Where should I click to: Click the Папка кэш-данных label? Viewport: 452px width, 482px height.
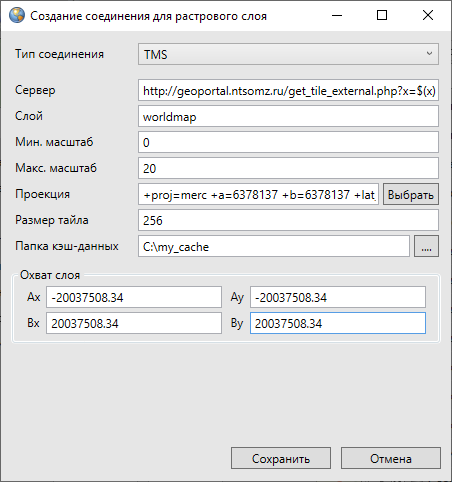(x=67, y=246)
